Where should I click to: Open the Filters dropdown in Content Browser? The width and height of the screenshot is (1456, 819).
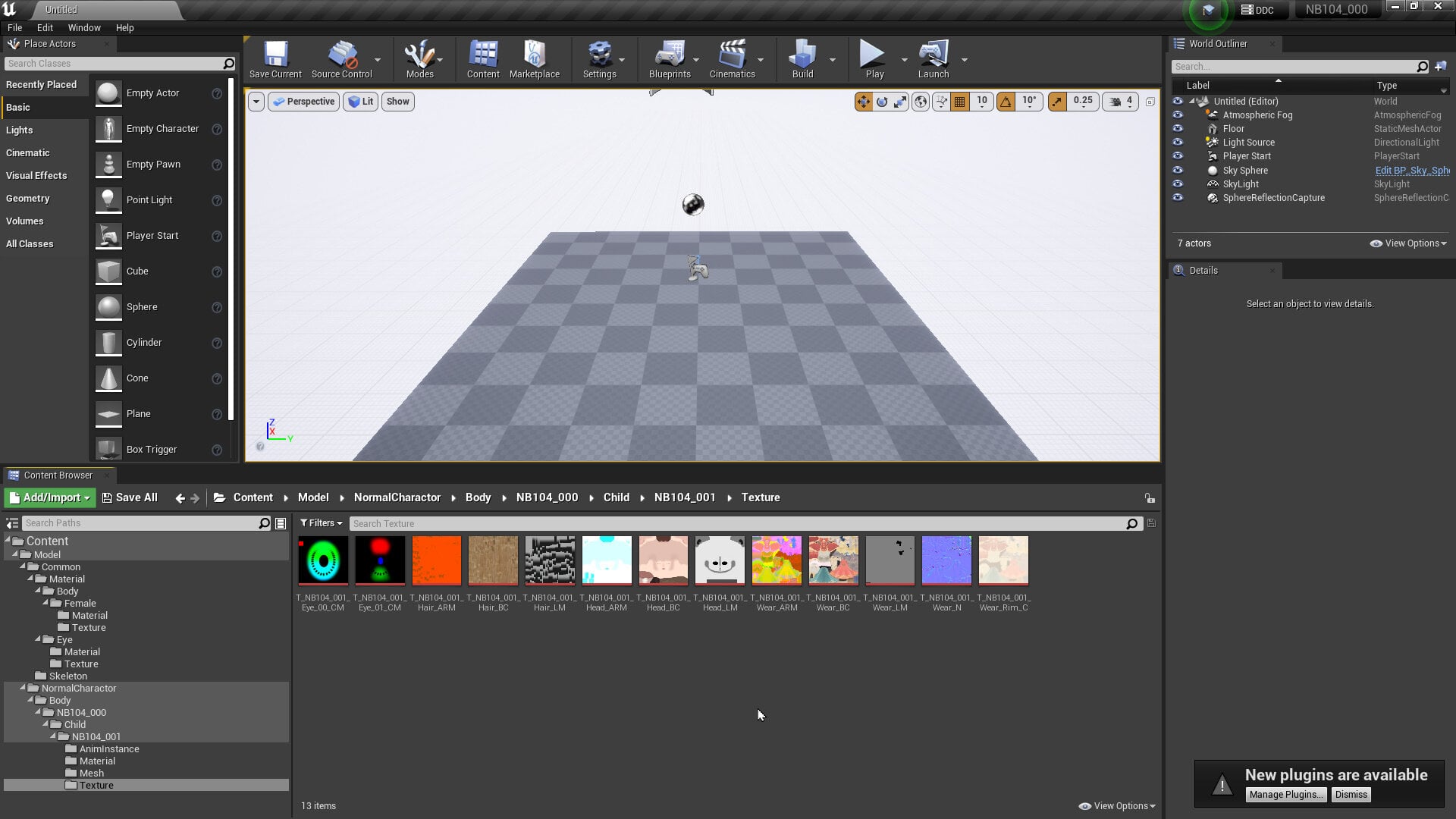[321, 523]
